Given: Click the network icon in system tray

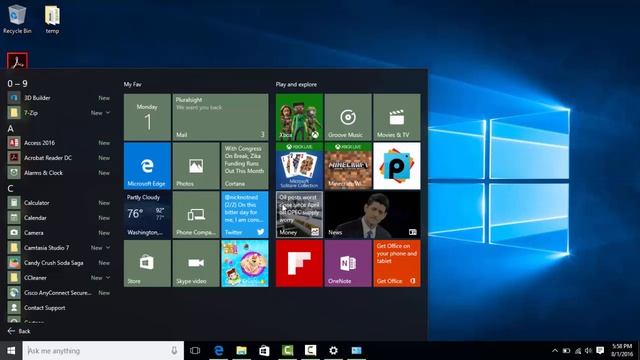Looking at the screenshot, I should (578, 351).
